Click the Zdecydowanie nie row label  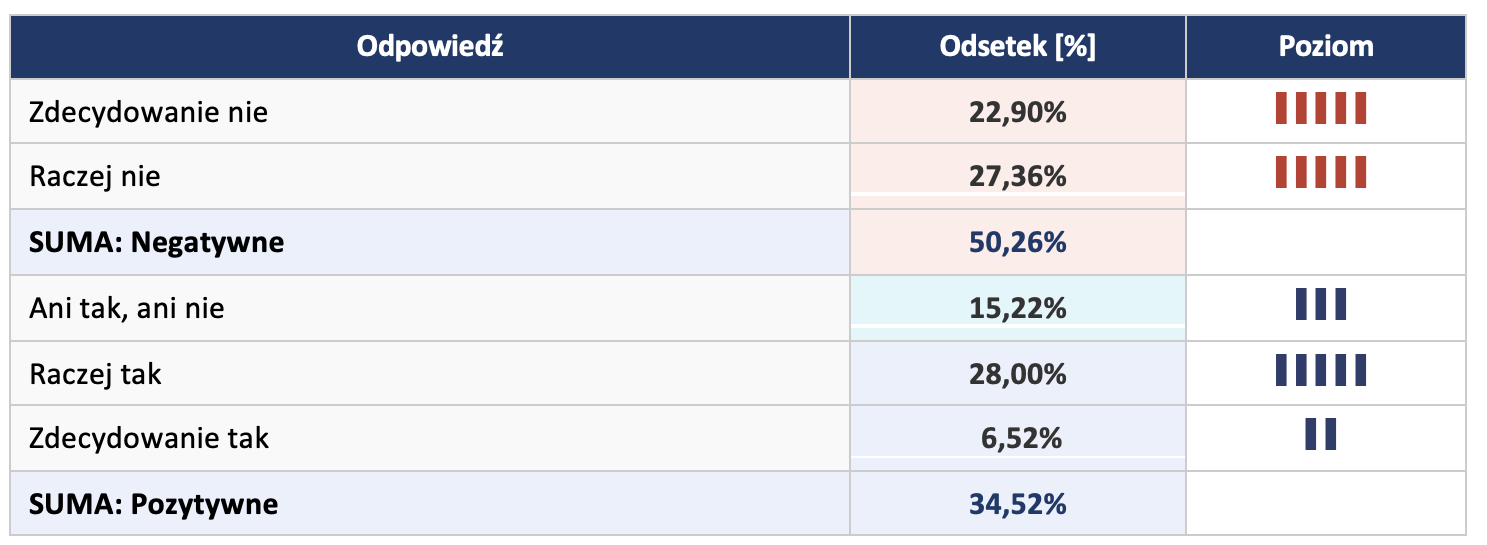point(149,111)
